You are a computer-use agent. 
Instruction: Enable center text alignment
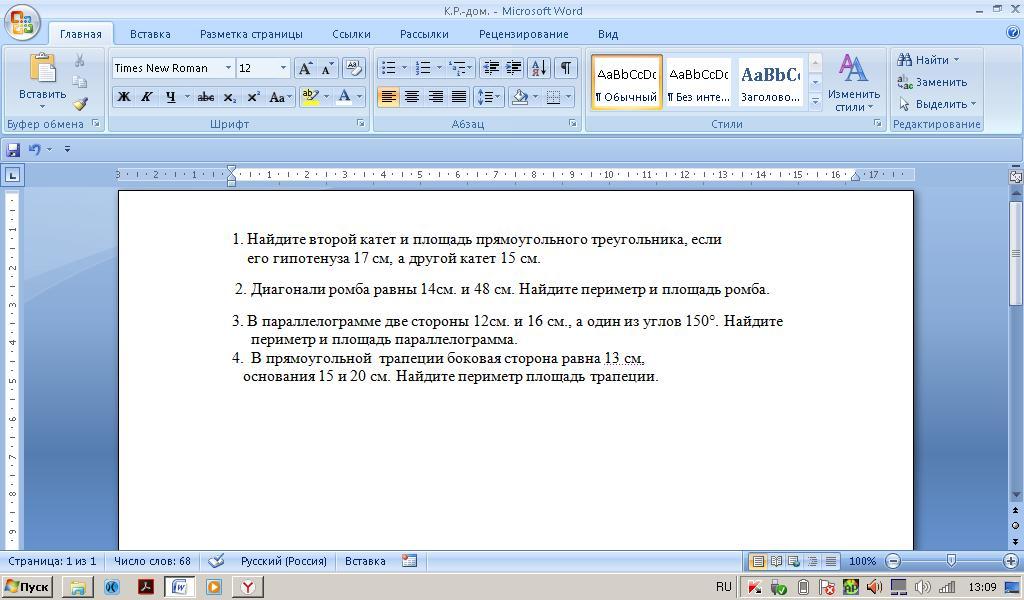point(411,97)
